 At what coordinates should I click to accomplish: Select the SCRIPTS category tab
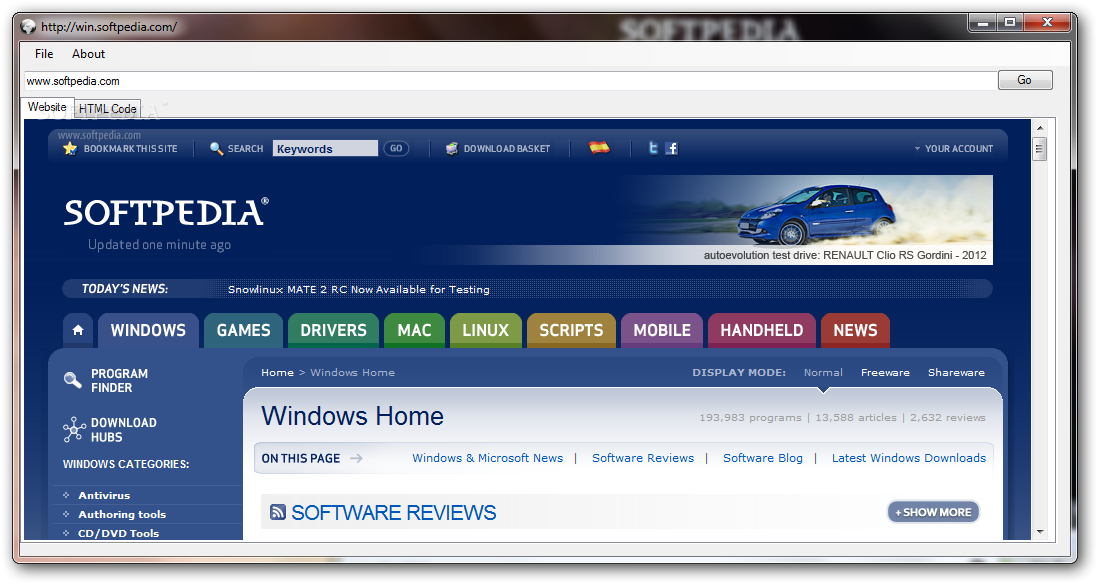click(x=571, y=331)
